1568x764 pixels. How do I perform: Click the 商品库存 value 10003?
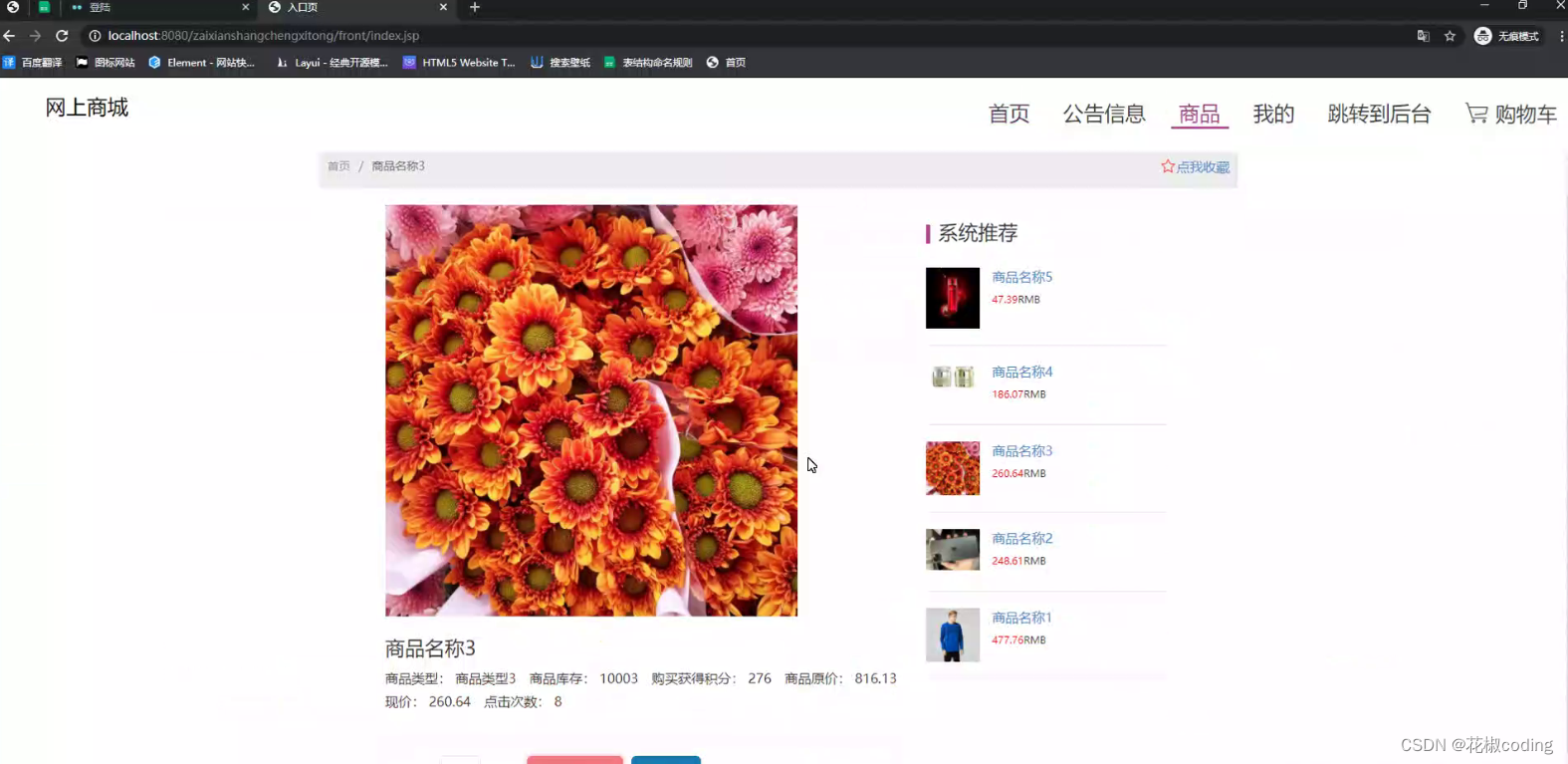(618, 678)
